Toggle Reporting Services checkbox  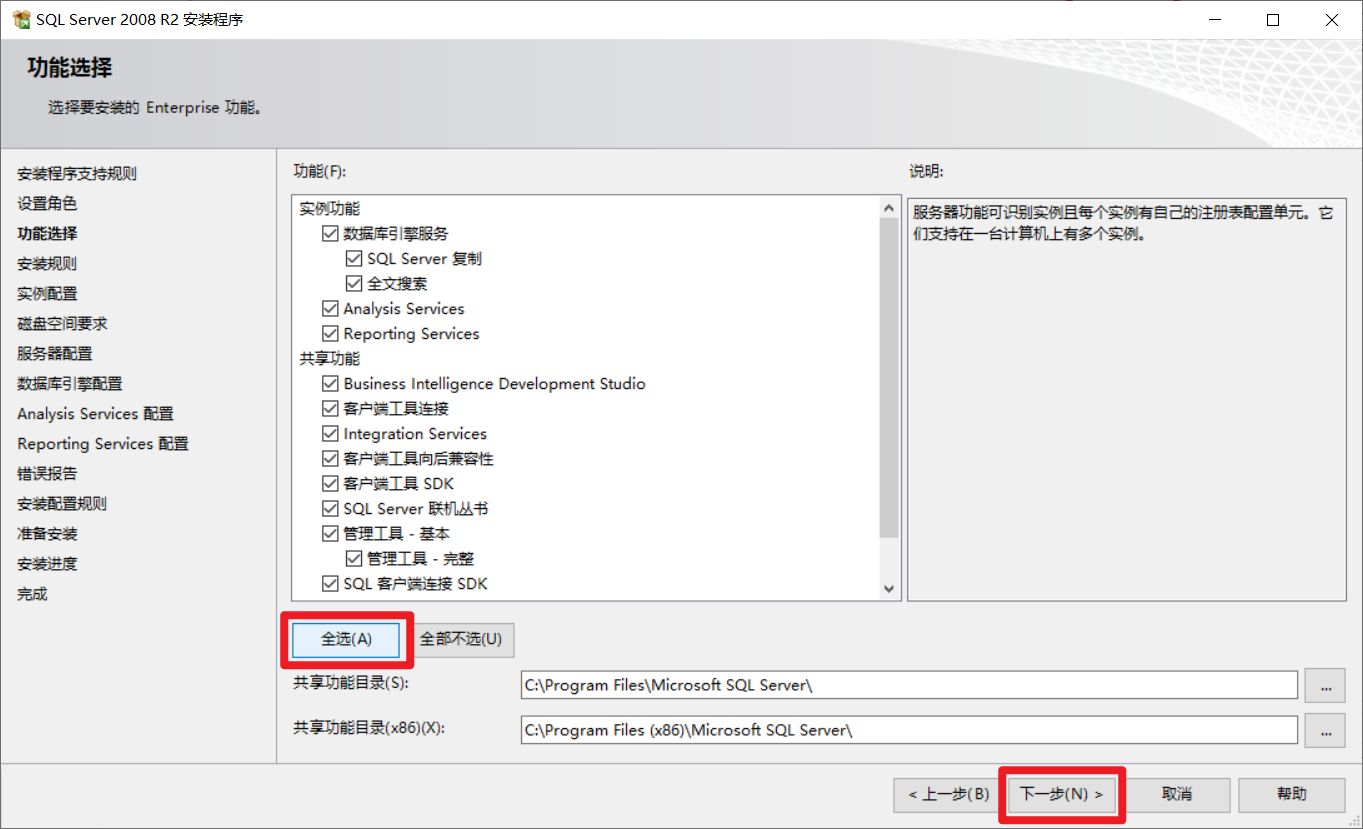coord(330,334)
